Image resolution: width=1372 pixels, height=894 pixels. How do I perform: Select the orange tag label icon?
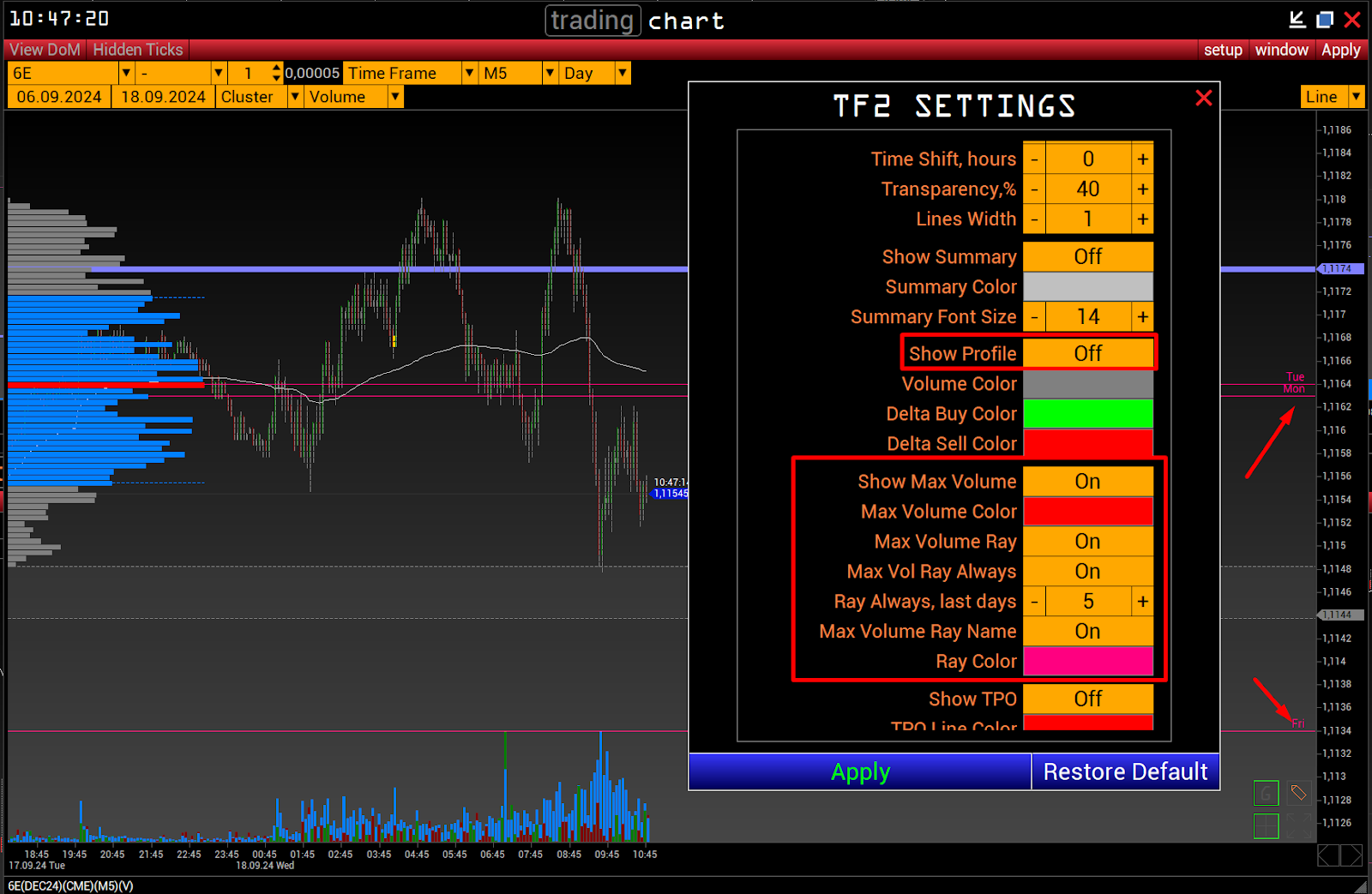pyautogui.click(x=1299, y=794)
